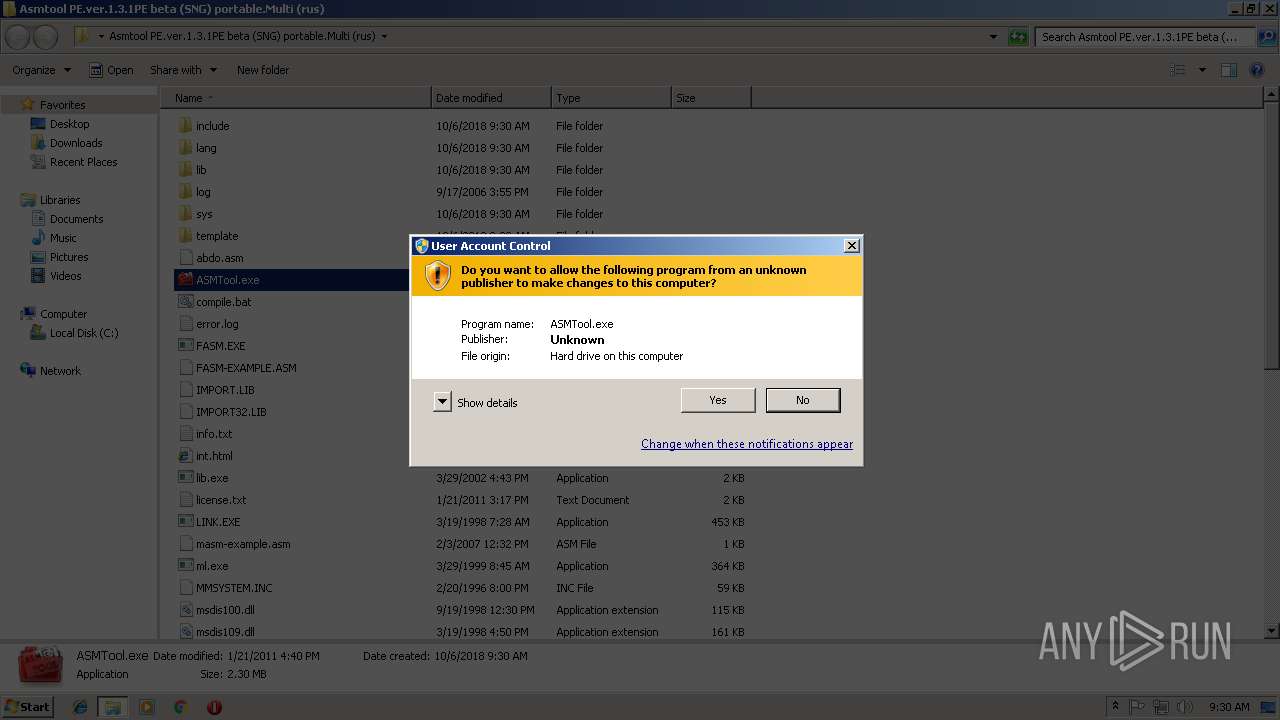The width and height of the screenshot is (1280, 720).
Task: Select the FASM.EXE application icon
Action: (185, 346)
